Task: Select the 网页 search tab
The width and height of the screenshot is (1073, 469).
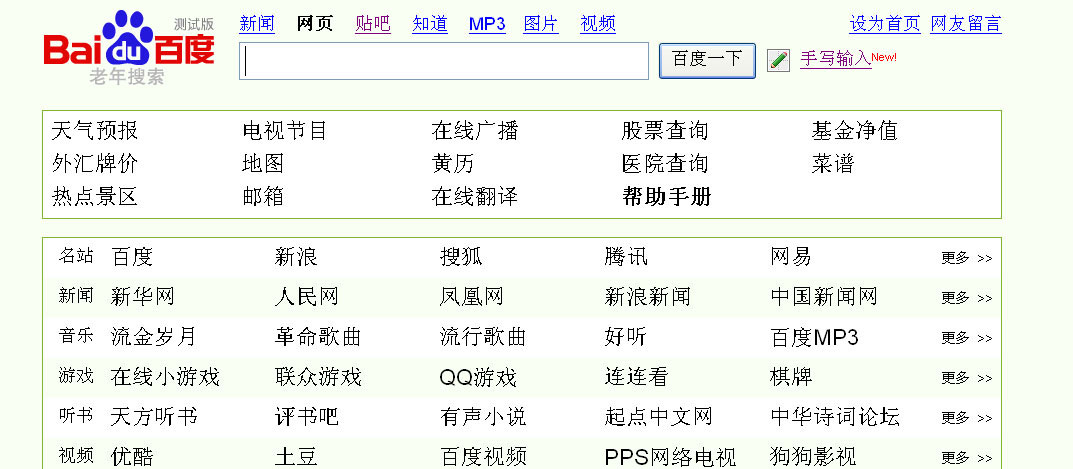Action: click(x=315, y=24)
